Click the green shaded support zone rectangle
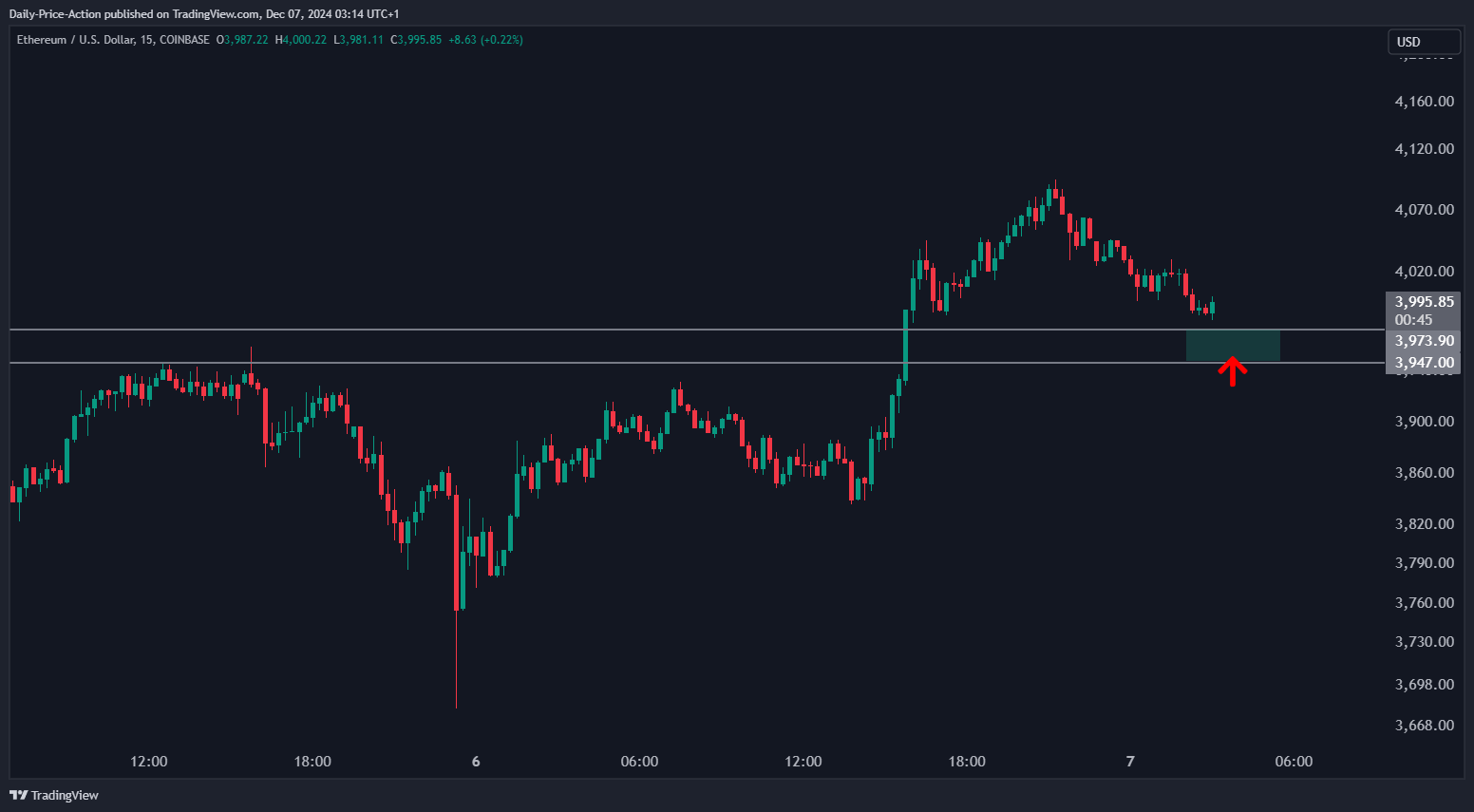The height and width of the screenshot is (812, 1474). click(x=1233, y=346)
